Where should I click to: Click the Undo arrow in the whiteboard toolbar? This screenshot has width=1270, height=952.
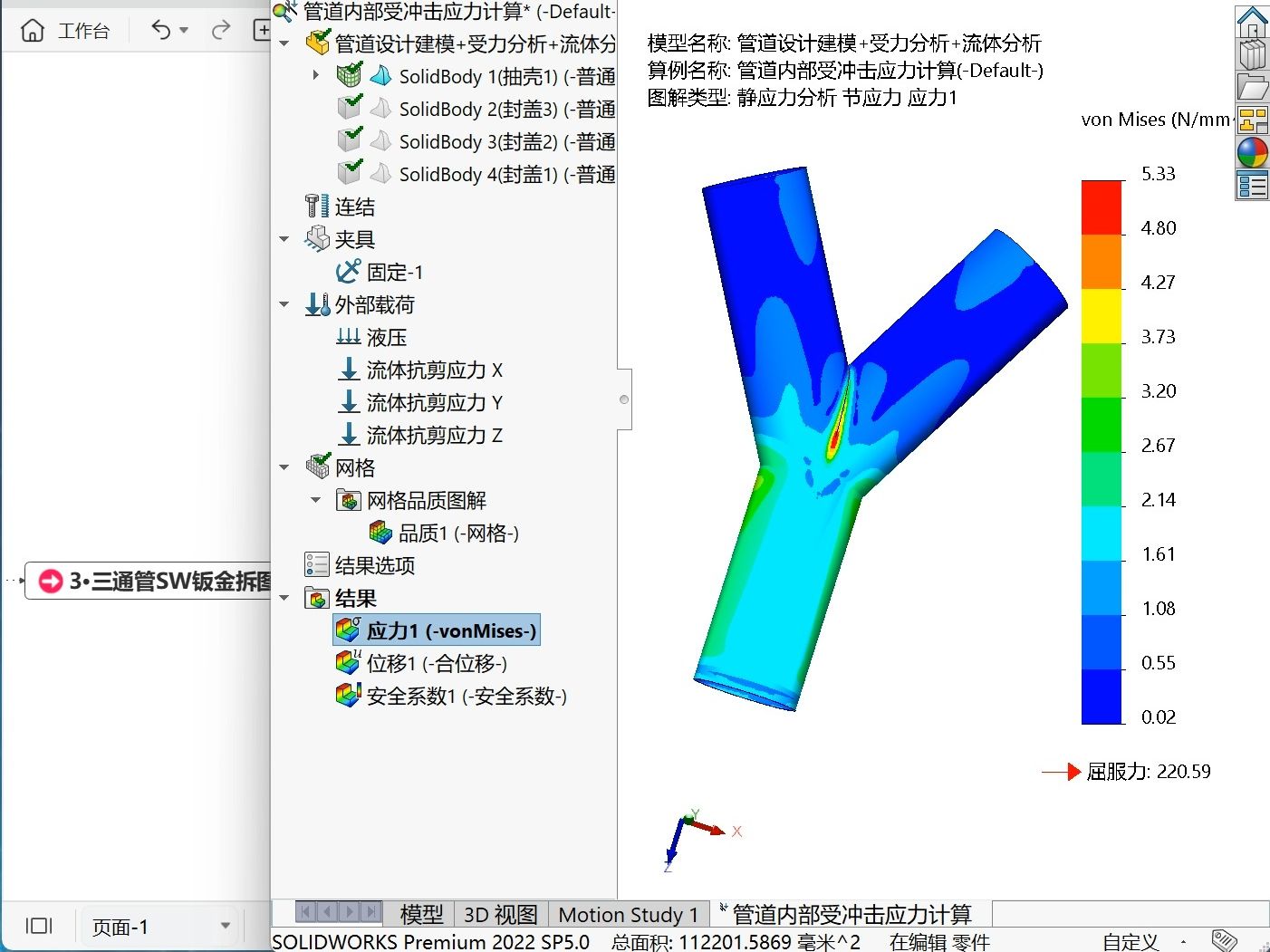click(x=161, y=30)
